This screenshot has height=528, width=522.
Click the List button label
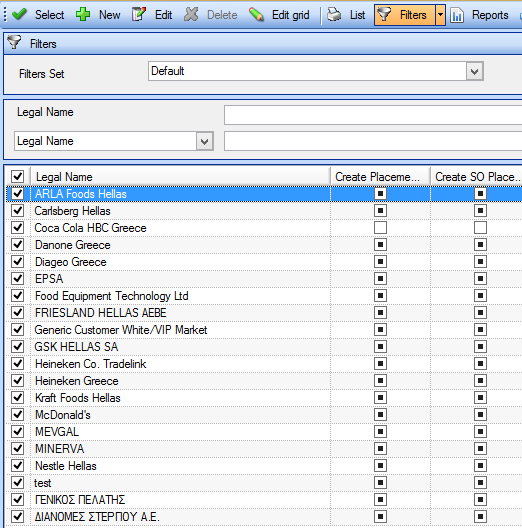357,15
